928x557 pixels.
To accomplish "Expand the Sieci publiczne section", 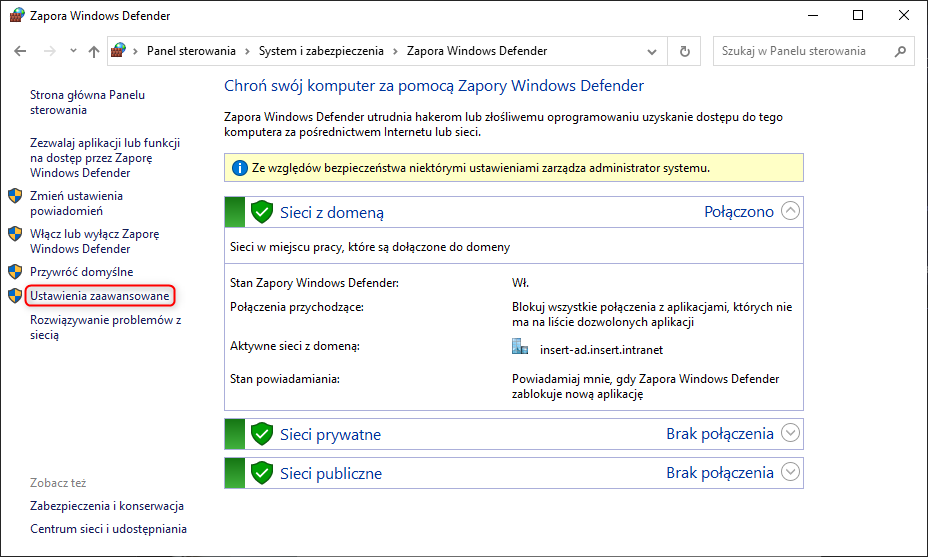I will (x=790, y=472).
